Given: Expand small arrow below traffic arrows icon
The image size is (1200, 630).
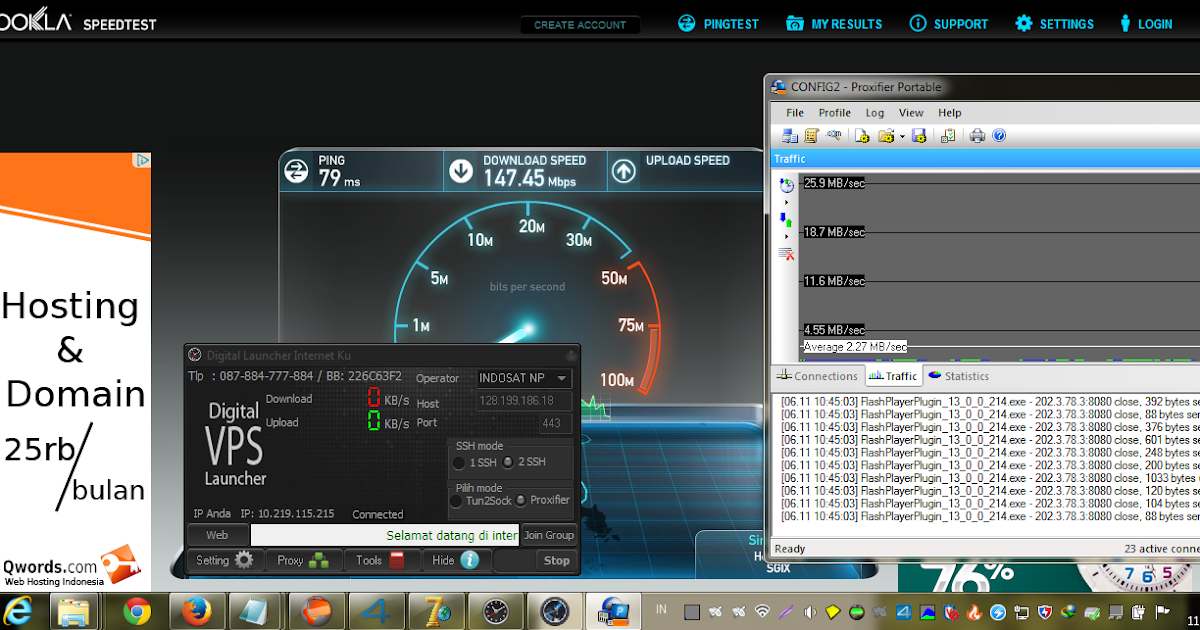Looking at the screenshot, I should pos(786,236).
